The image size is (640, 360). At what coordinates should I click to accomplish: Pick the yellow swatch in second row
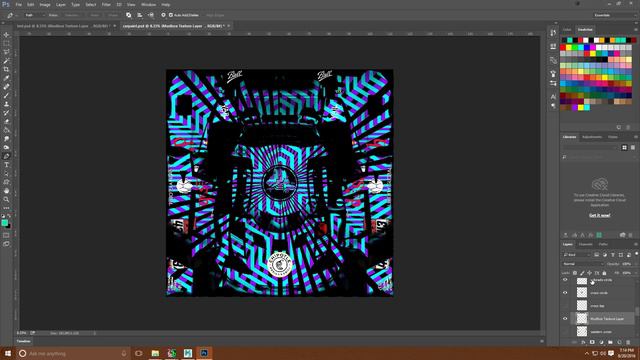click(x=569, y=48)
